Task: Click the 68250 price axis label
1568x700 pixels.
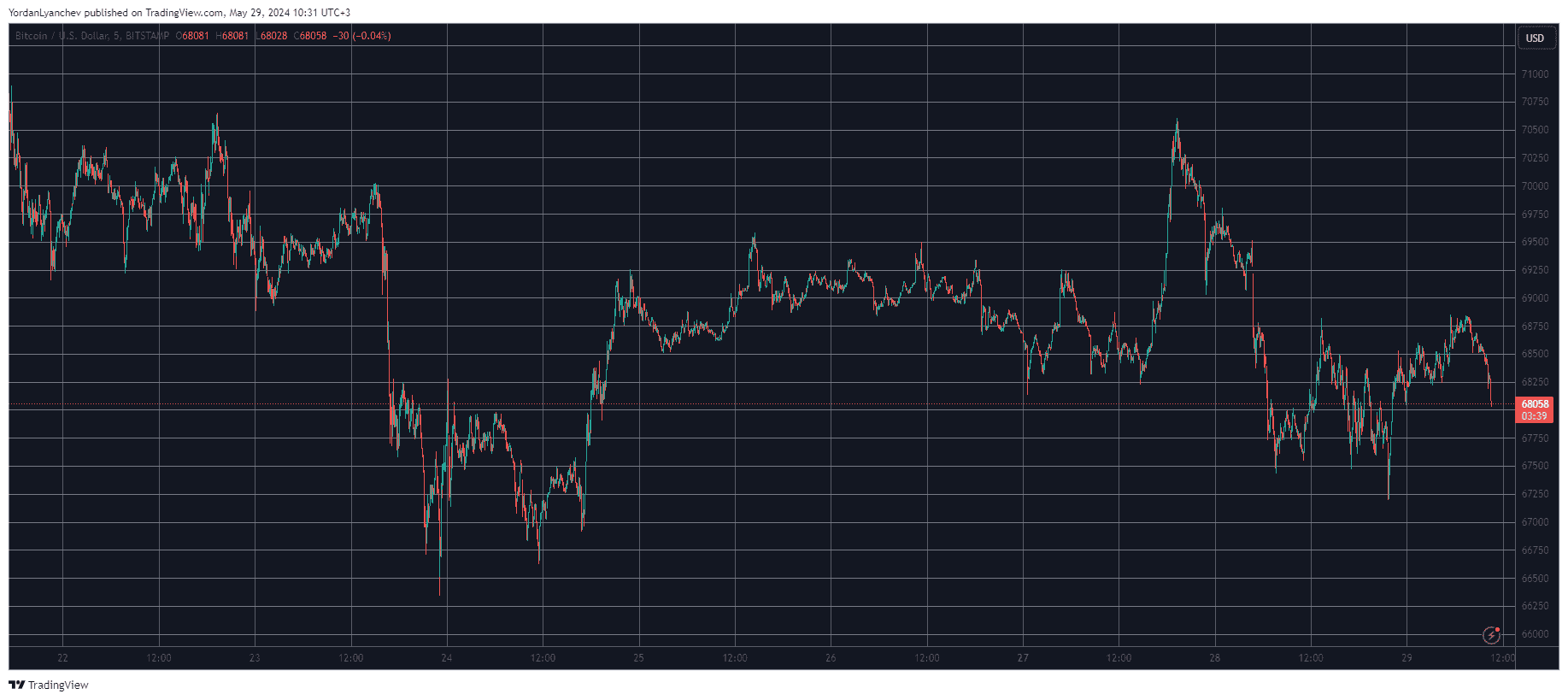Action: [1535, 382]
